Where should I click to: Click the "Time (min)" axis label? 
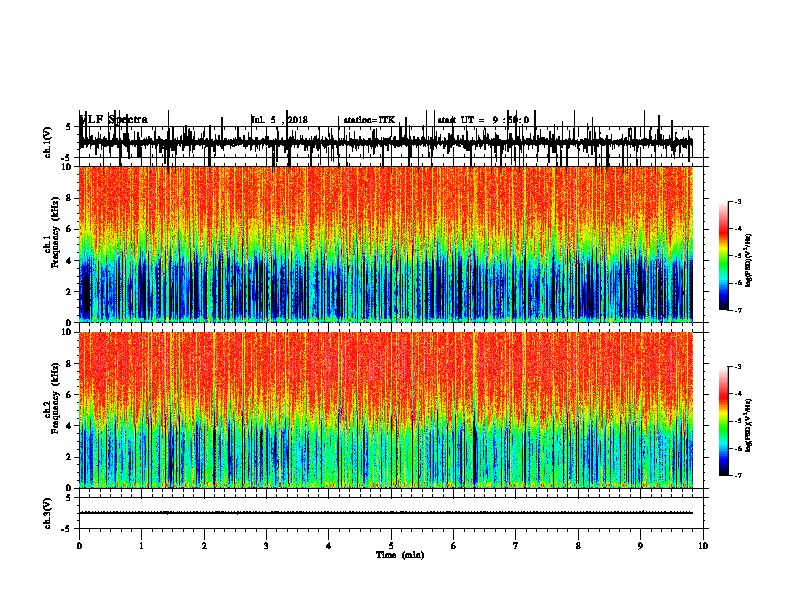coord(400,555)
